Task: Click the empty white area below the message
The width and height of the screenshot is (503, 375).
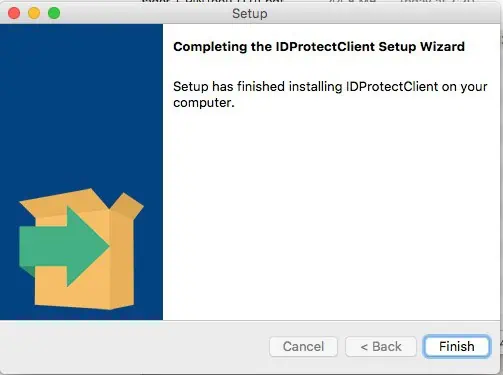Action: coord(331,213)
